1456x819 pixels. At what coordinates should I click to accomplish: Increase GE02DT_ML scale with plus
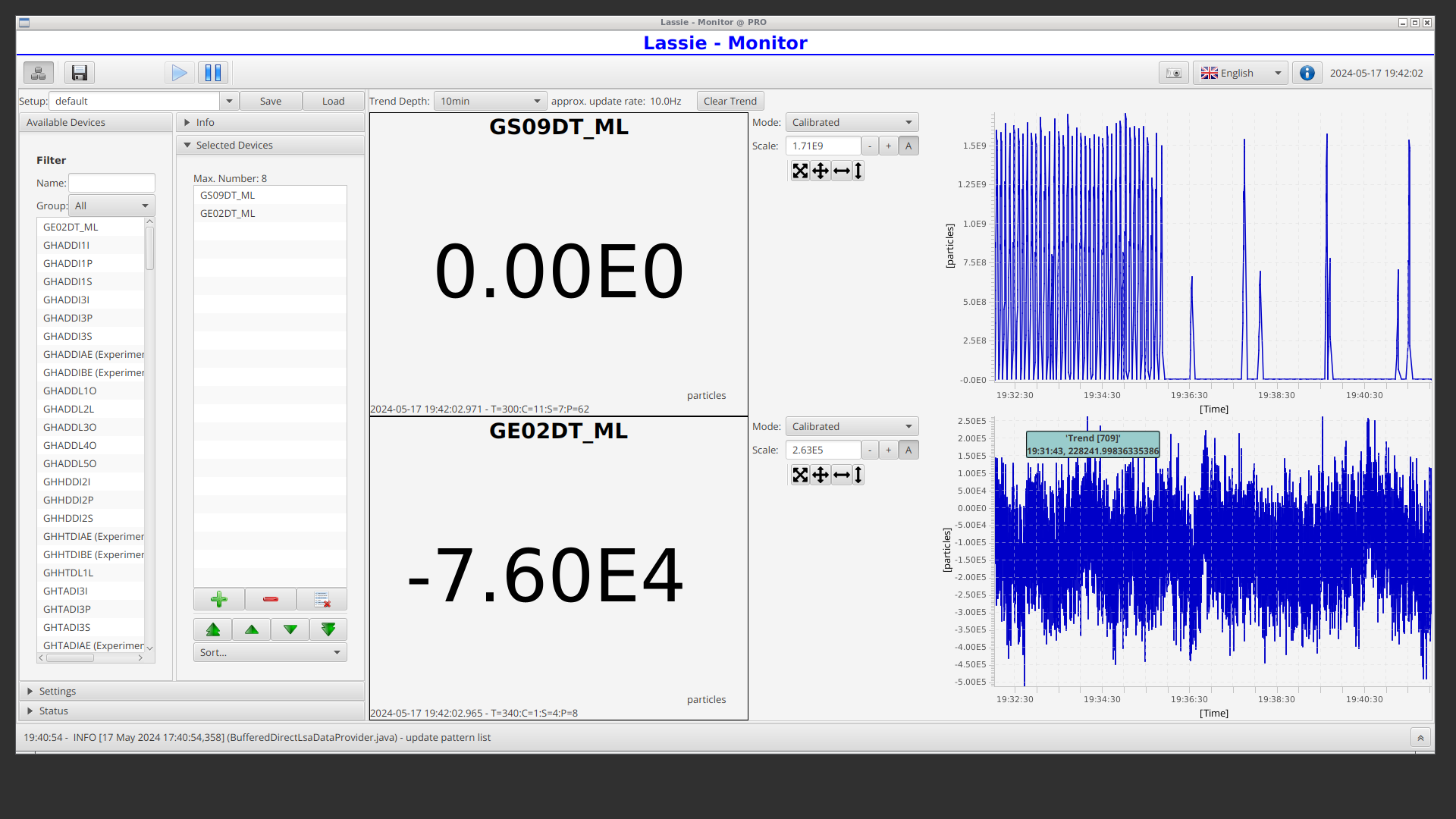tap(889, 450)
